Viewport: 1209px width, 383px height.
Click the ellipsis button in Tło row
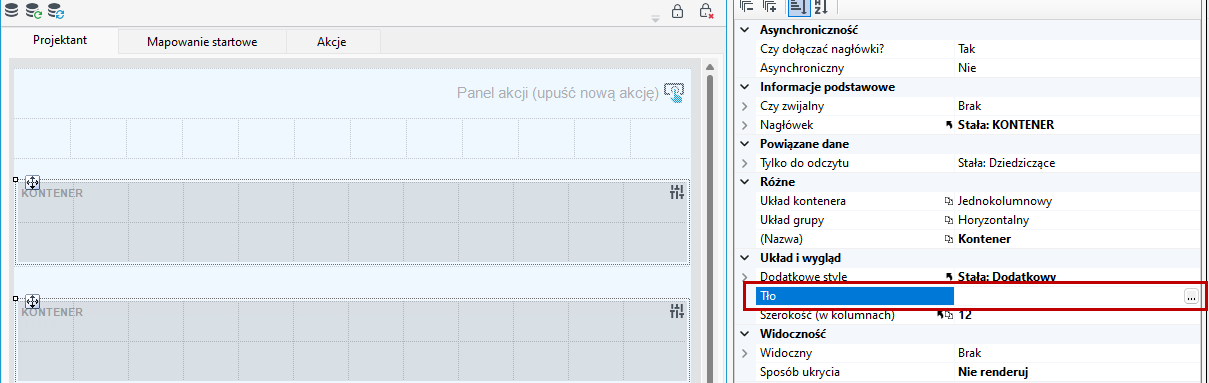click(x=1190, y=296)
